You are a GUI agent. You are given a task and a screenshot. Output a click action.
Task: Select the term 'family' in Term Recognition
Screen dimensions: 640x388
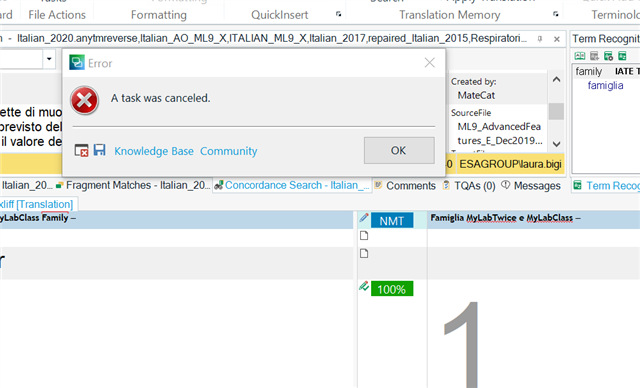coord(589,71)
